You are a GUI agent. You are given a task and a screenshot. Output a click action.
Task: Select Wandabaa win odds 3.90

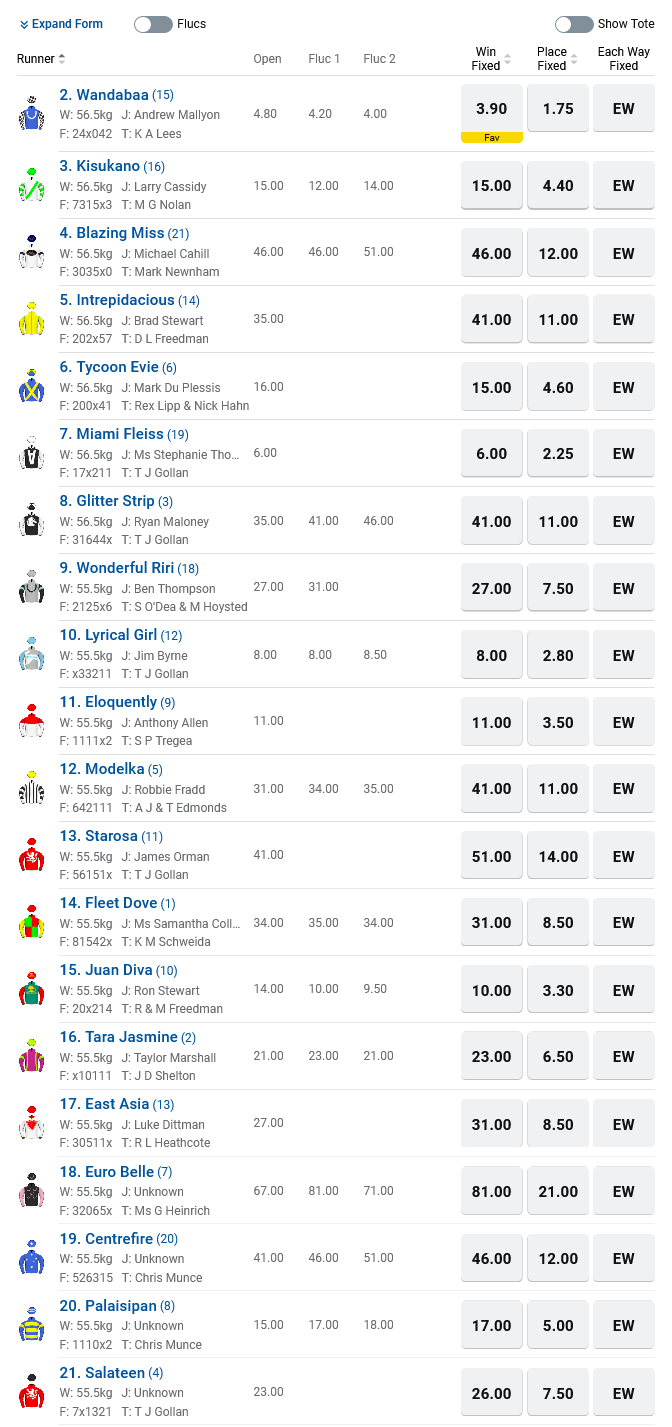click(491, 109)
